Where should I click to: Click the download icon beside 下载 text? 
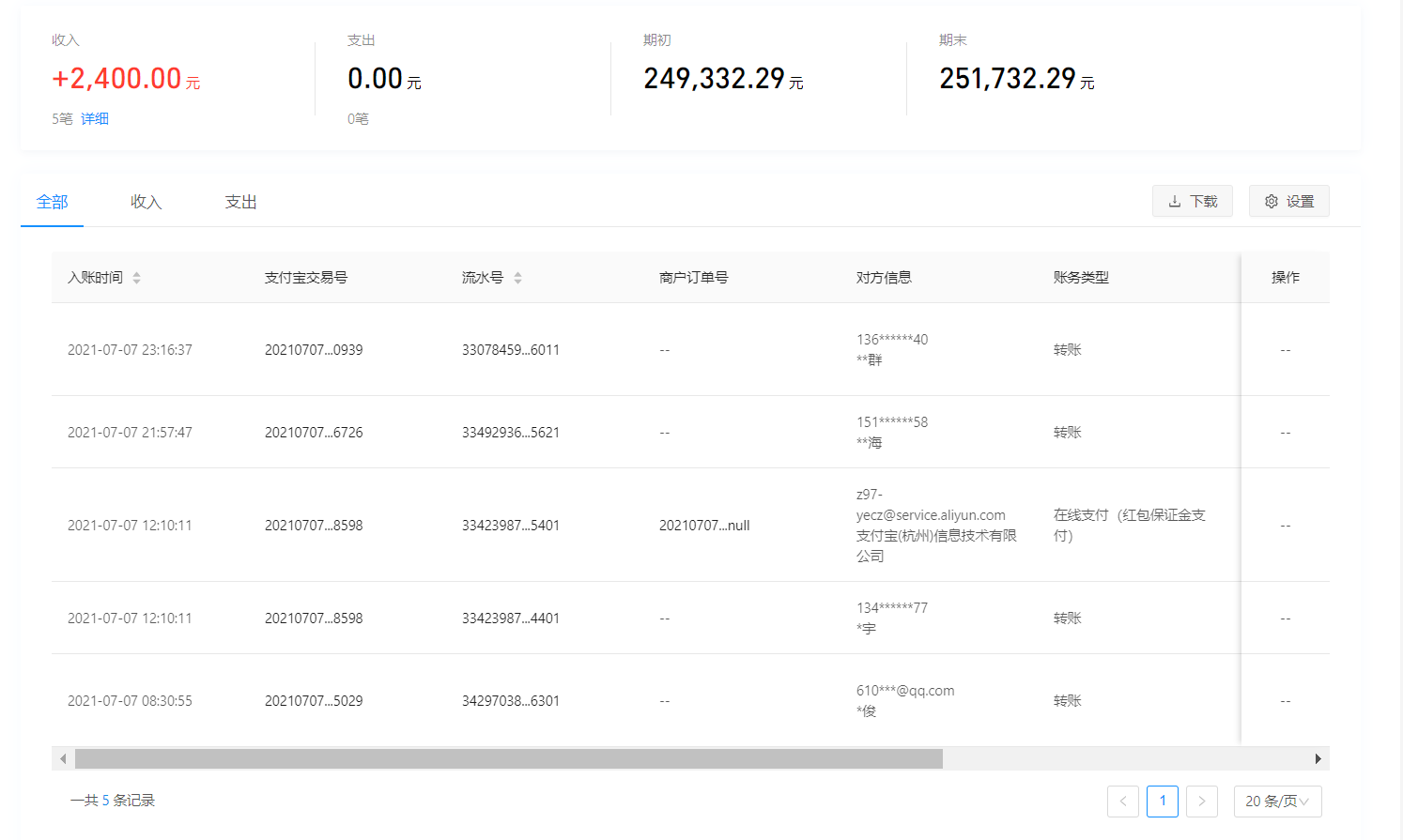coord(1176,201)
